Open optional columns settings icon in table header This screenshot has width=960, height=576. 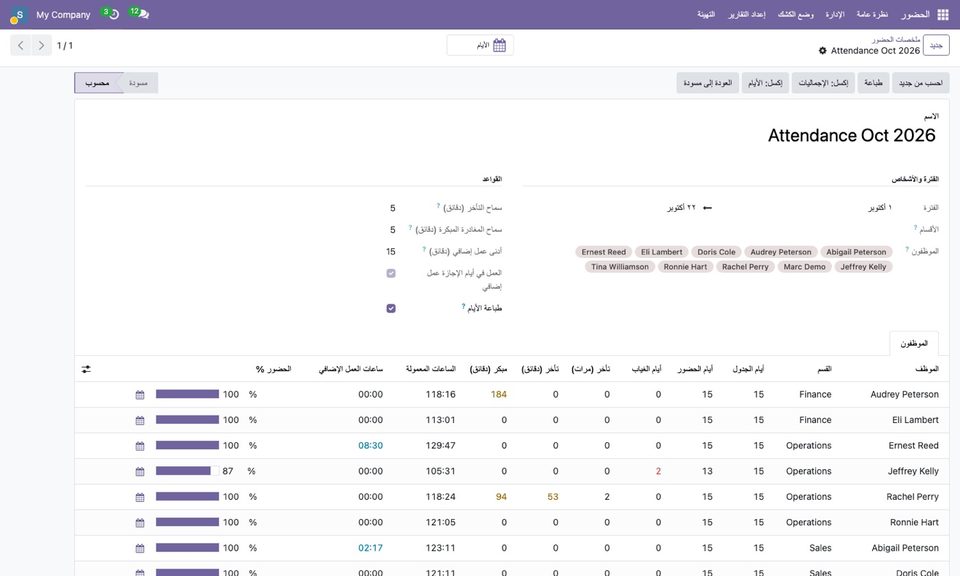(86, 369)
